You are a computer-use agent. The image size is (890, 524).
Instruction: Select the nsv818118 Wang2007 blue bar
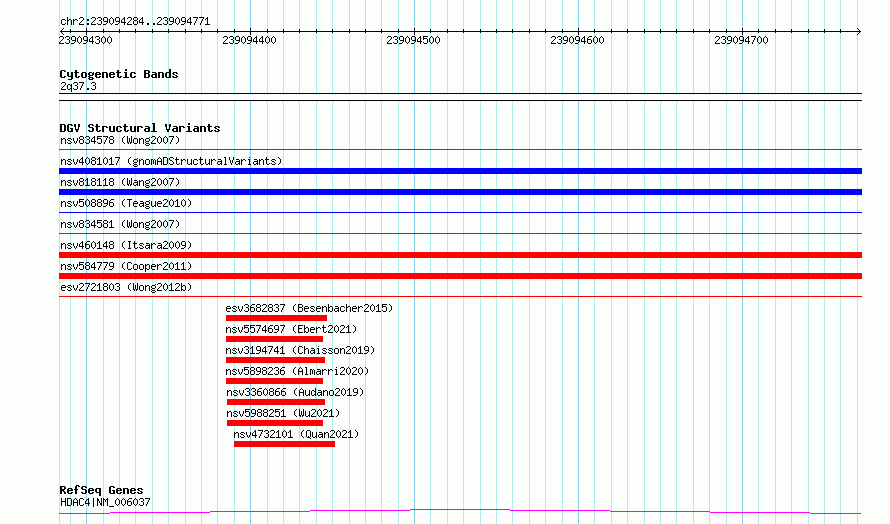460,192
